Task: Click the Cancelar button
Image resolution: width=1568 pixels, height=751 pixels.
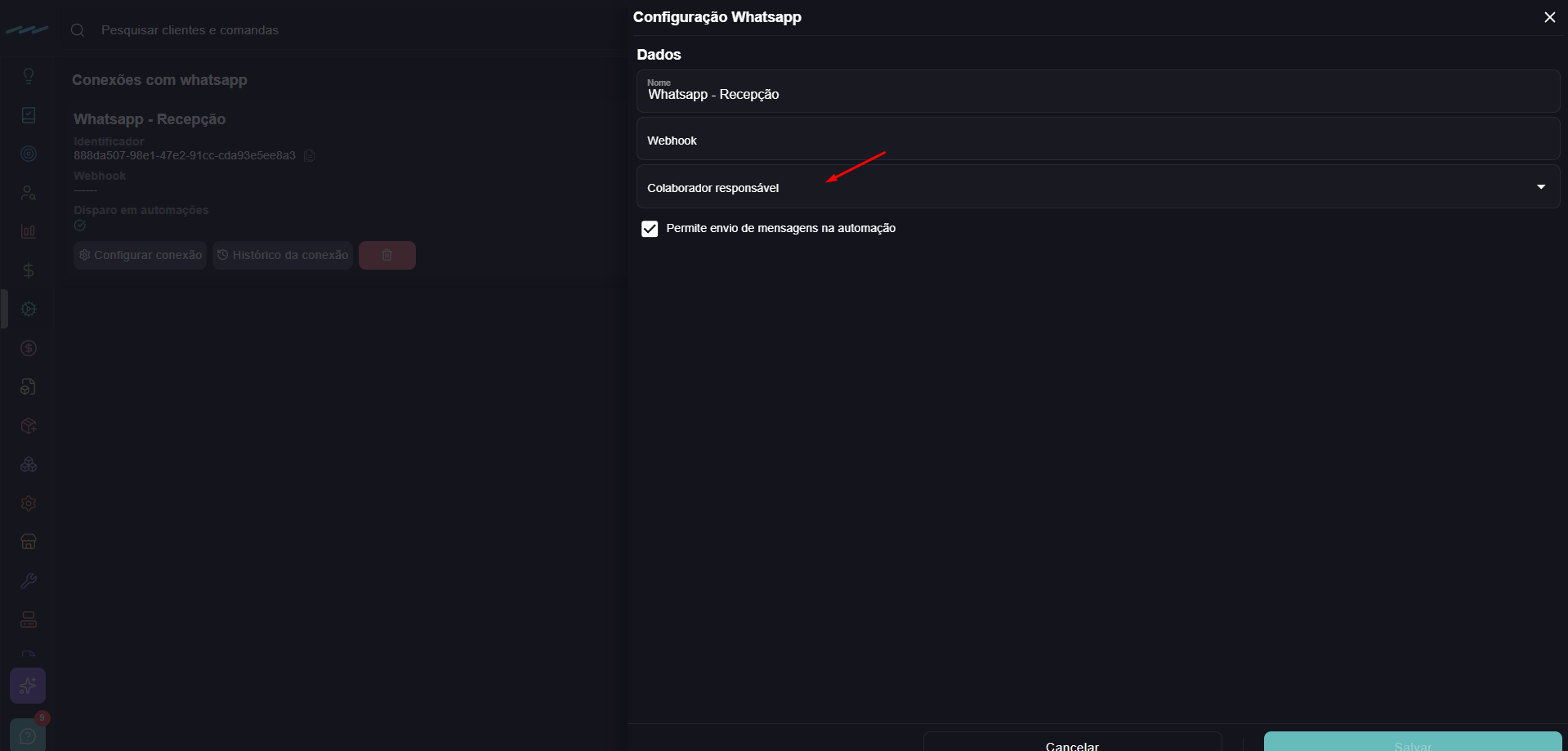Action: tap(1072, 742)
